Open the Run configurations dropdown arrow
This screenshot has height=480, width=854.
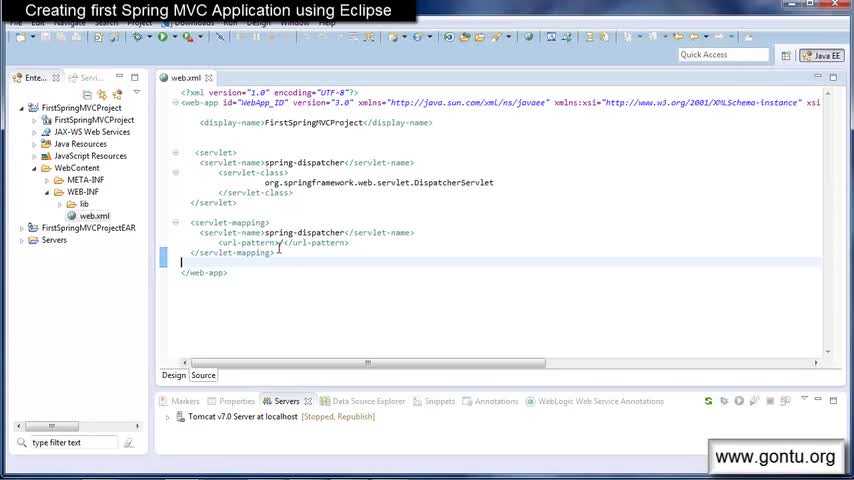pos(175,37)
